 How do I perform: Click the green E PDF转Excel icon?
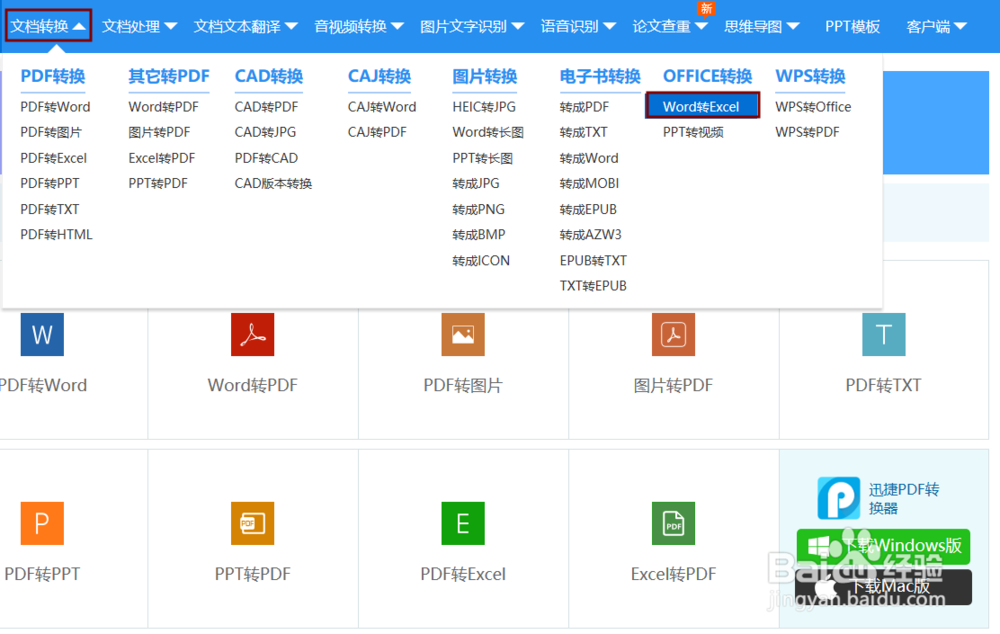(463, 523)
